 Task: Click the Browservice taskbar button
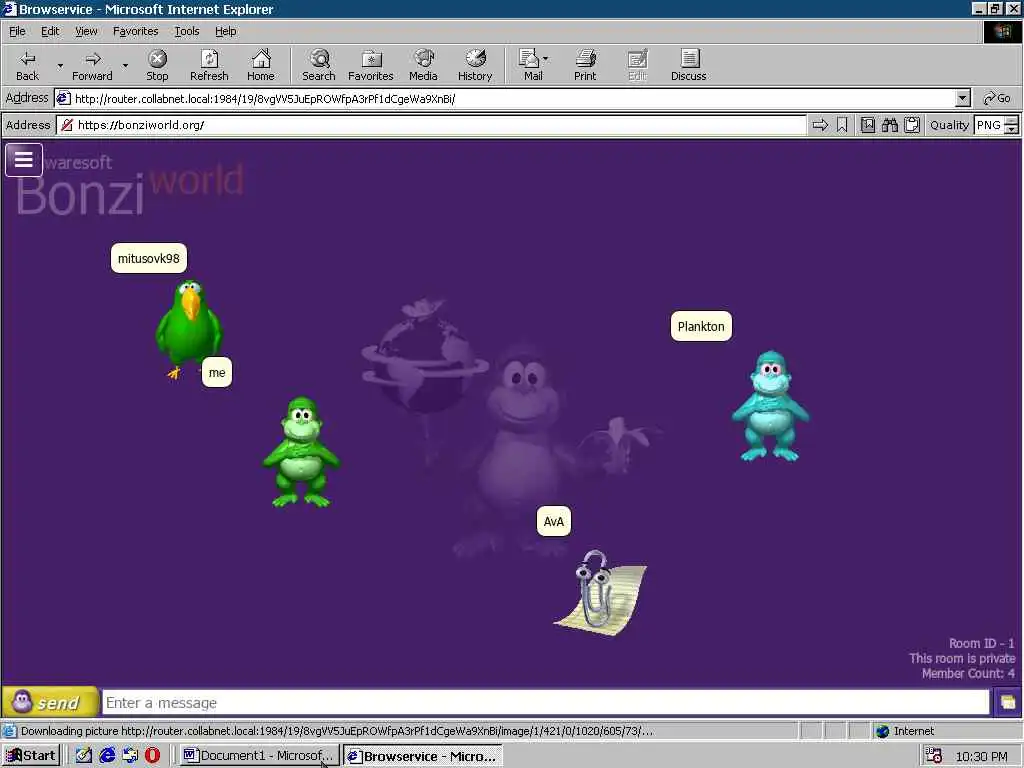(423, 756)
